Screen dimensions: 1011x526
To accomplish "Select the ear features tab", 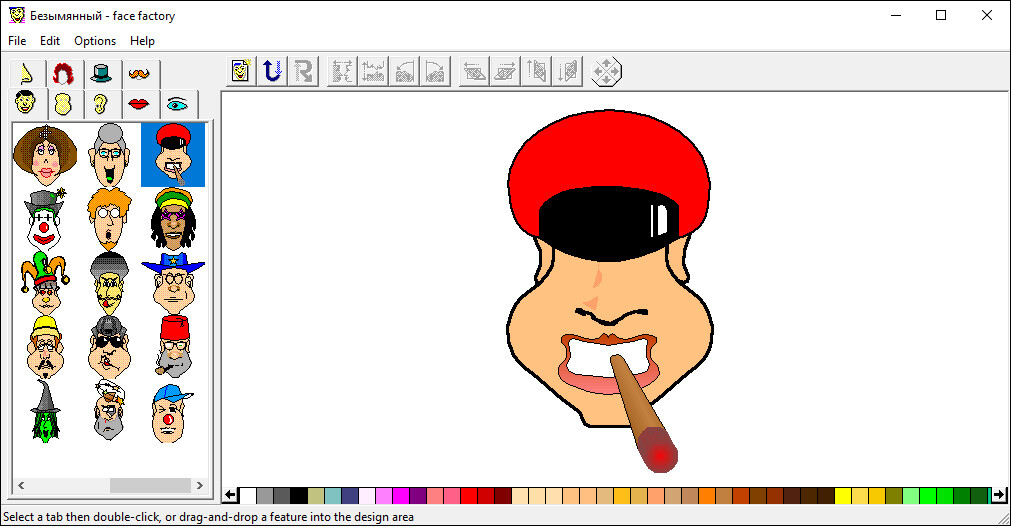I will tap(101, 104).
